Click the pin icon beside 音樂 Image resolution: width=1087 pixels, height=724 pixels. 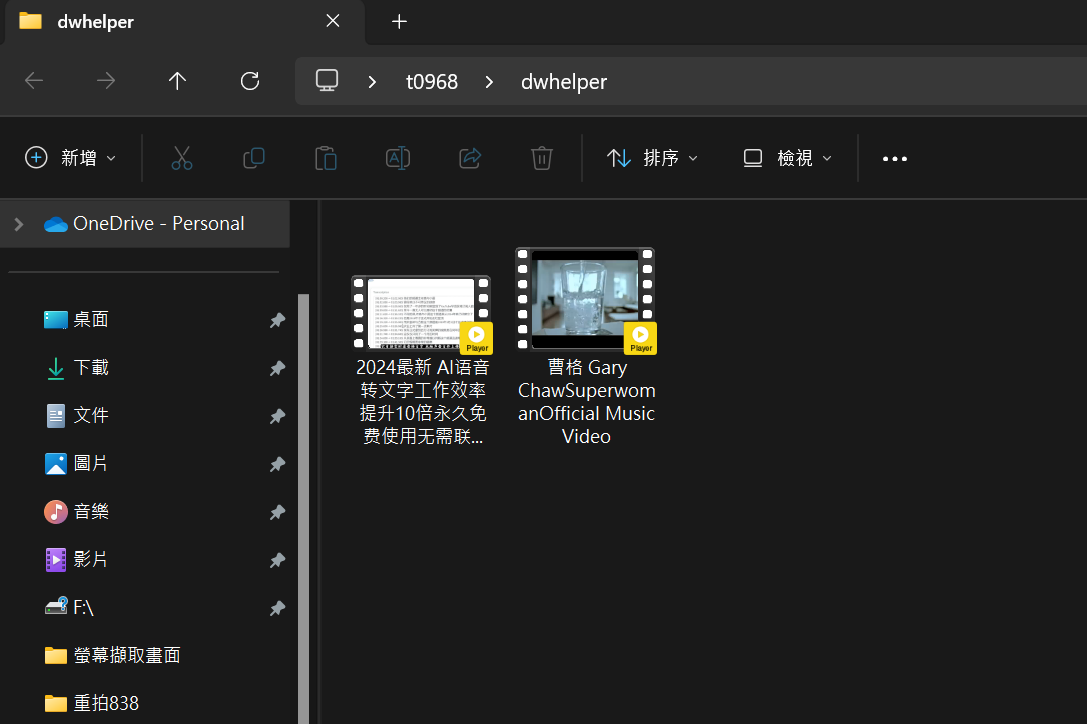277,512
